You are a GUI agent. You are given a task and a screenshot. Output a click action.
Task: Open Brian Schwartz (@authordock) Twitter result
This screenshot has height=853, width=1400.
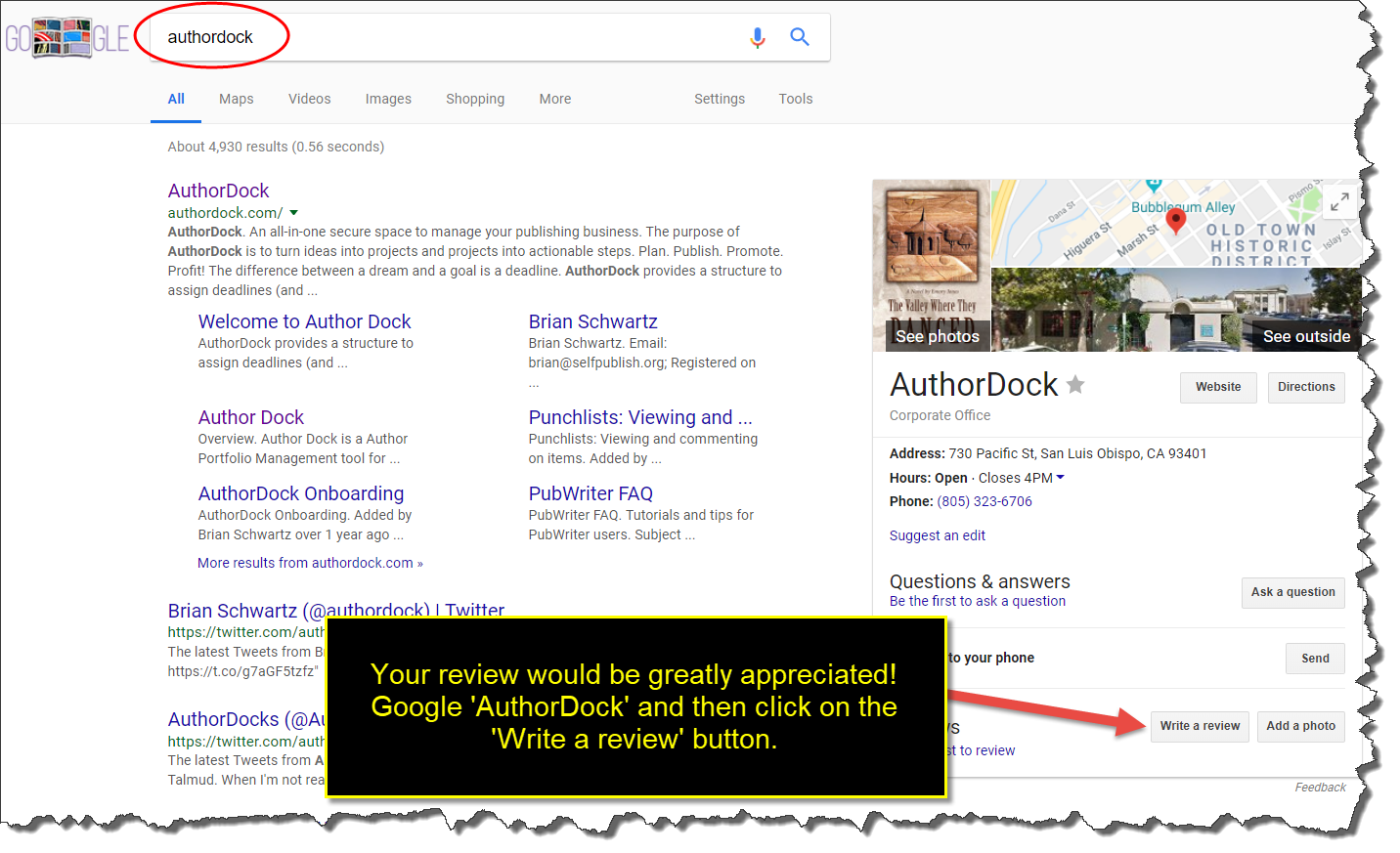pos(336,611)
